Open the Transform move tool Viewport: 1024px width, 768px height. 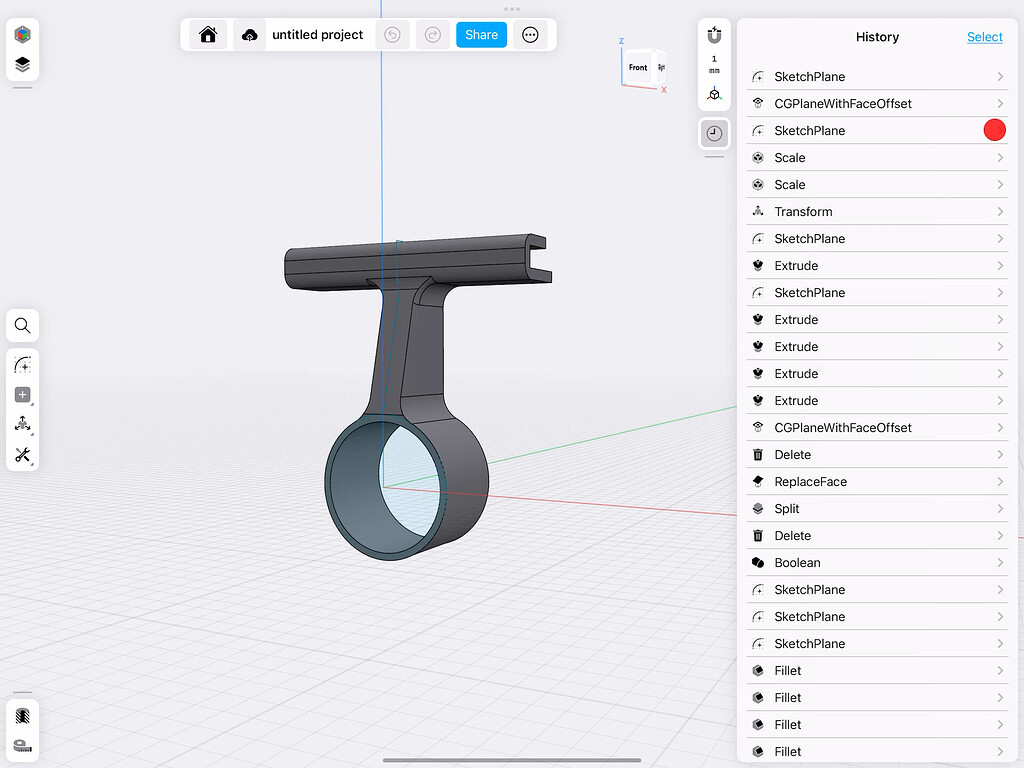pos(22,423)
